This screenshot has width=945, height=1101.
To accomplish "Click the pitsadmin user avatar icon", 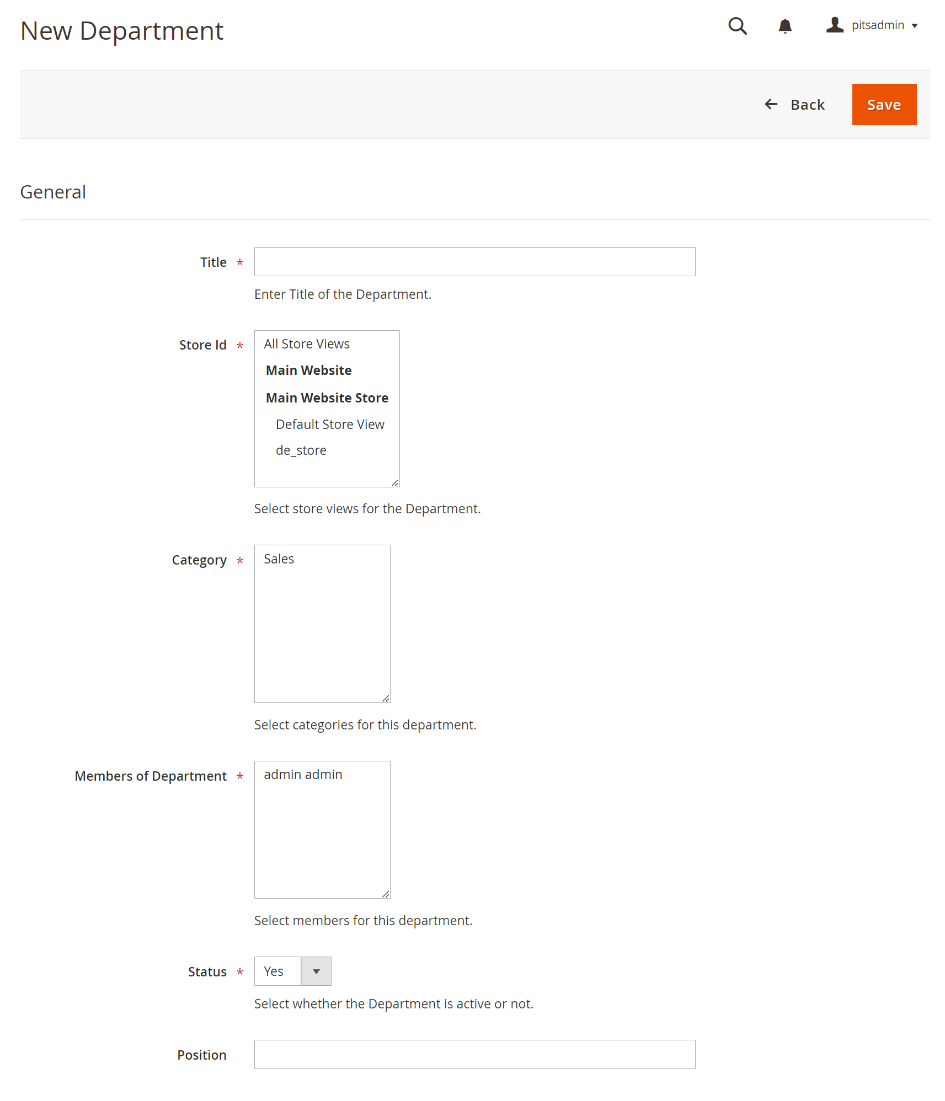I will coord(835,25).
